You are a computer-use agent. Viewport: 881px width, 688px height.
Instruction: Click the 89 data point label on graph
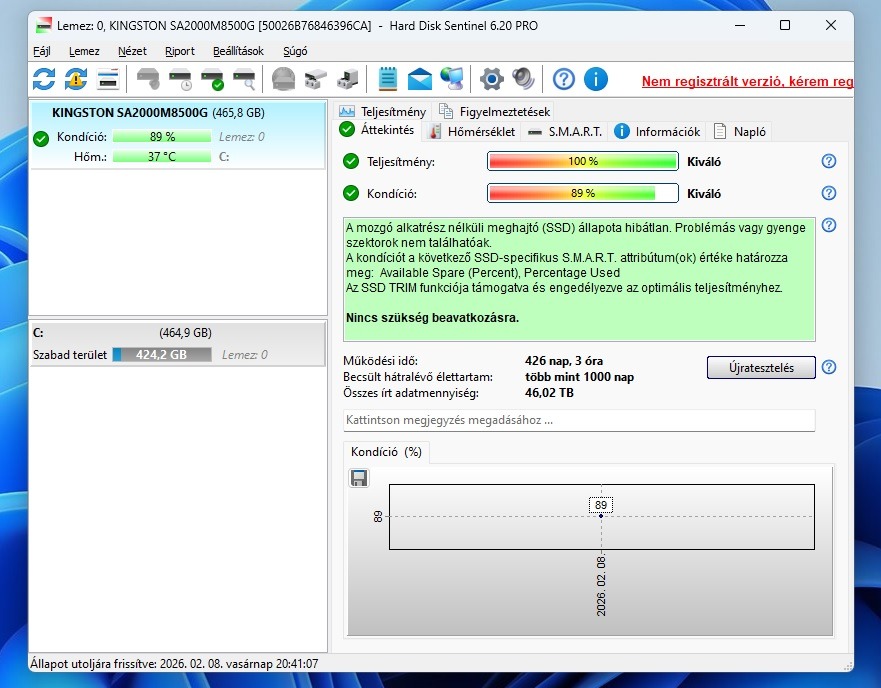point(601,505)
